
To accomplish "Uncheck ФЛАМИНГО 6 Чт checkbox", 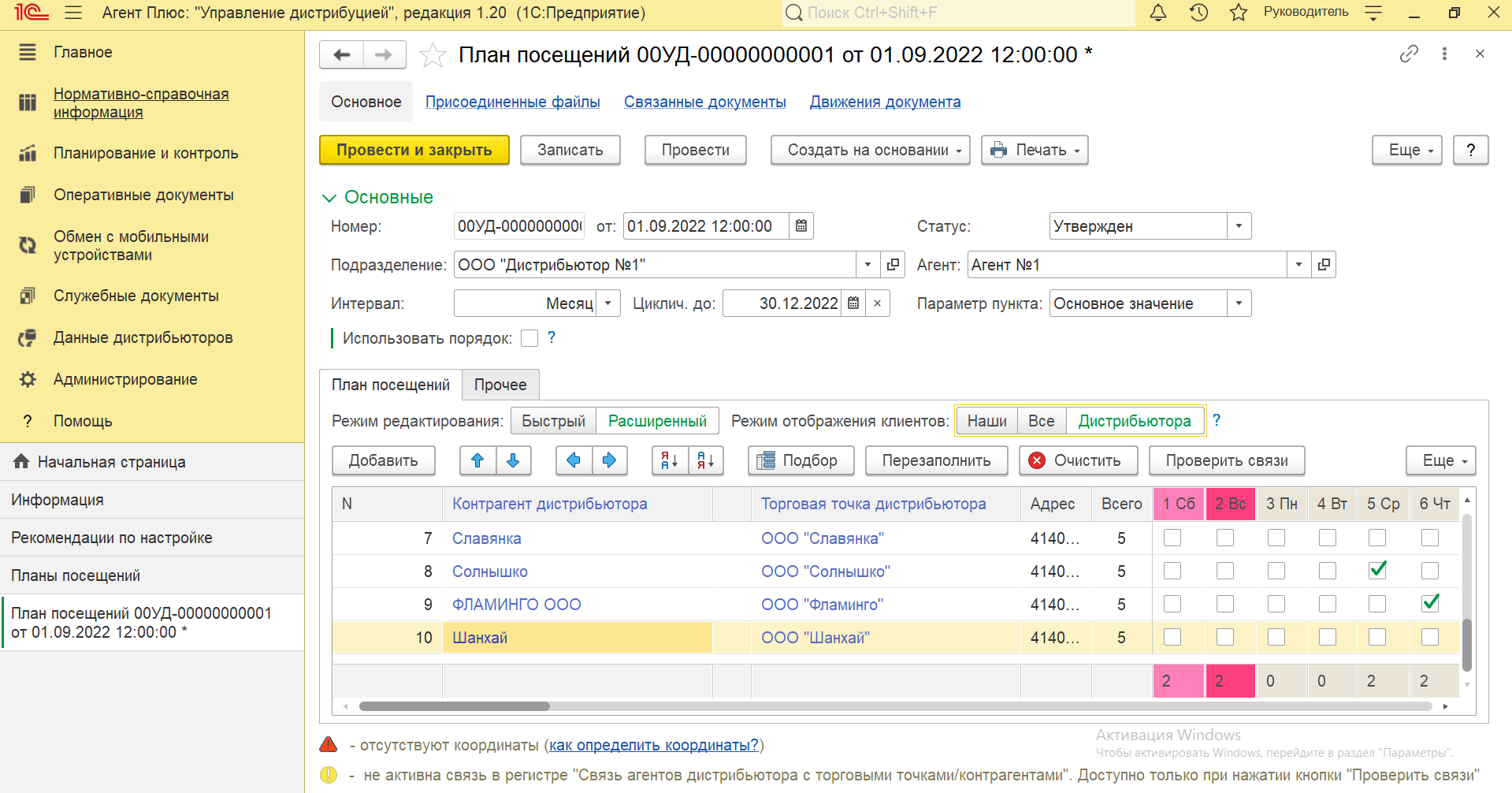I will [1430, 603].
